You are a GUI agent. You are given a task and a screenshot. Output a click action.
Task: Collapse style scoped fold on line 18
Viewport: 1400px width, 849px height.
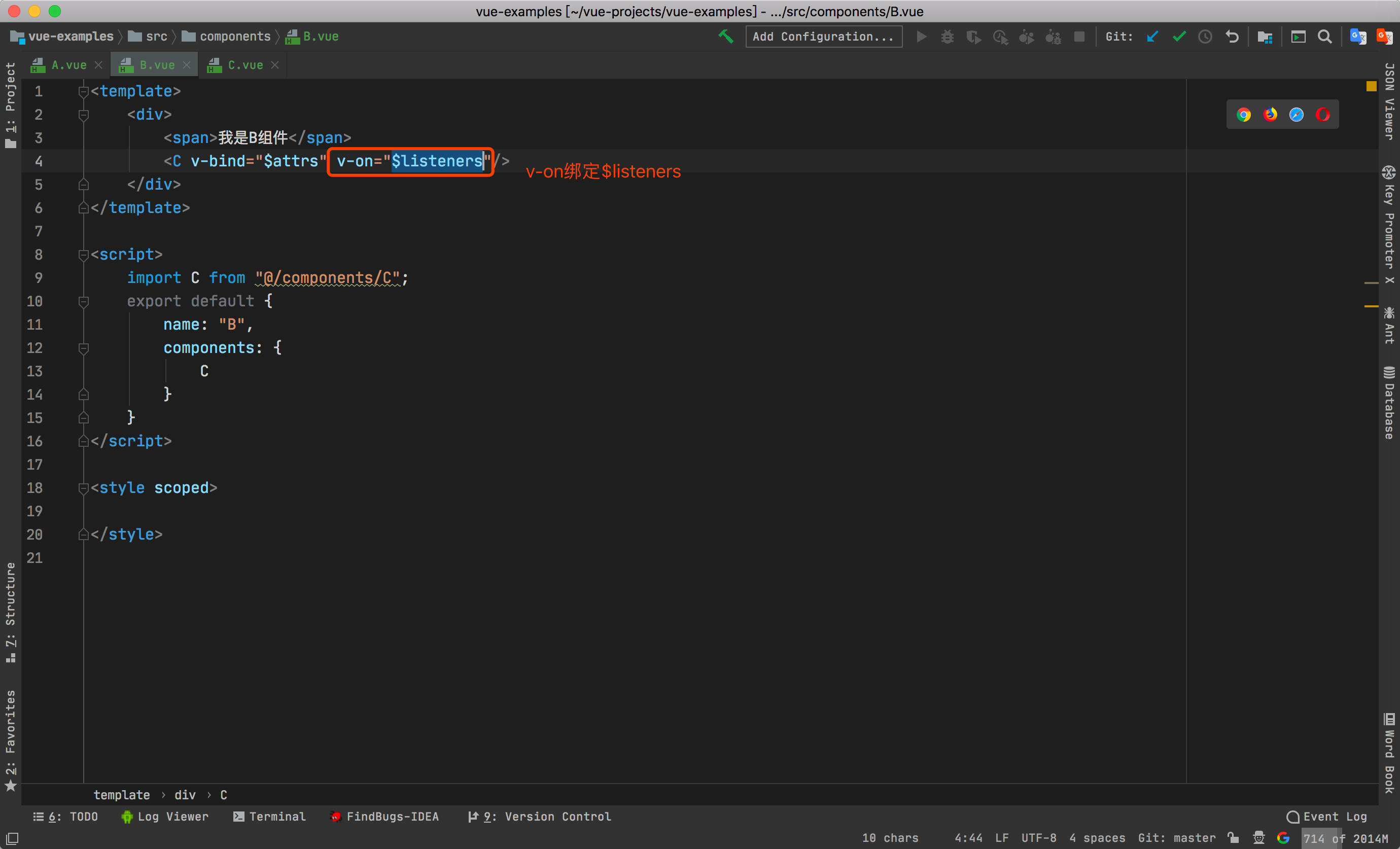84,488
